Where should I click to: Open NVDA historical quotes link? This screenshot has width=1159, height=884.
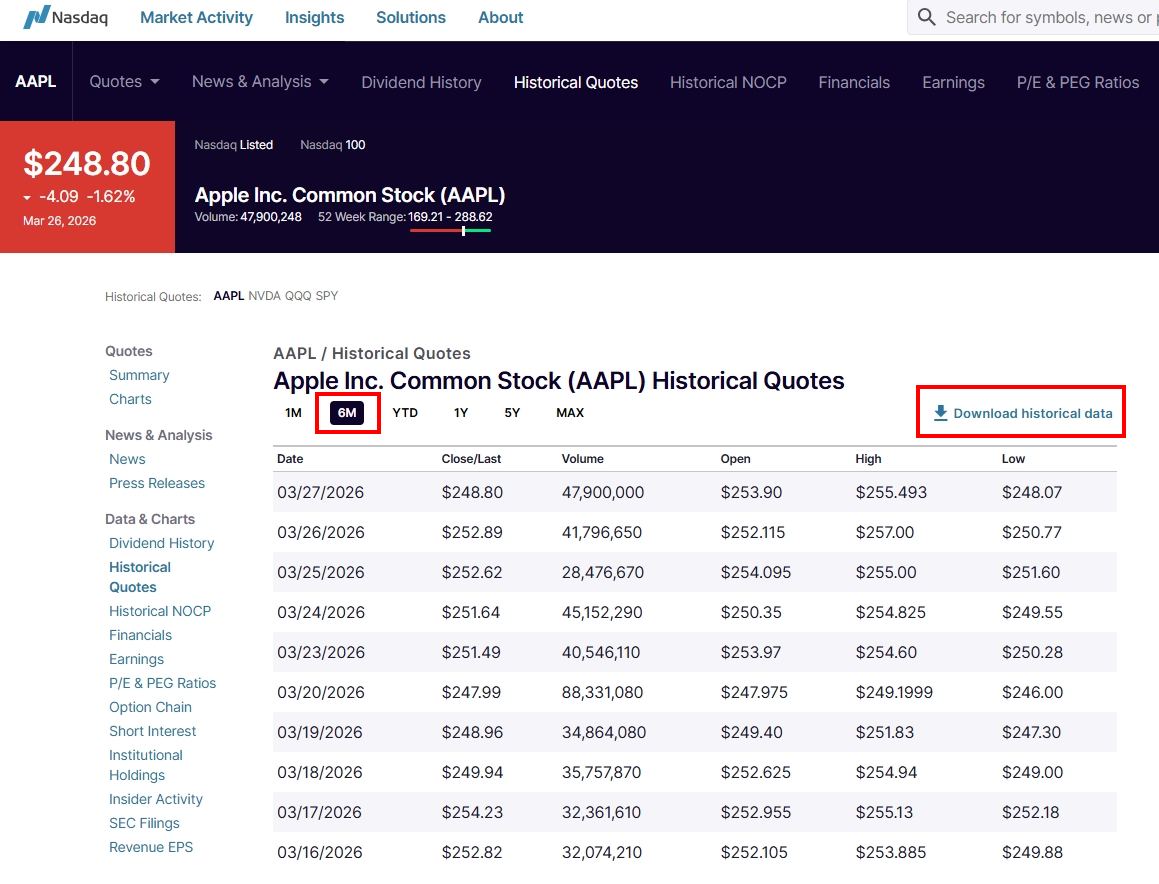(265, 296)
